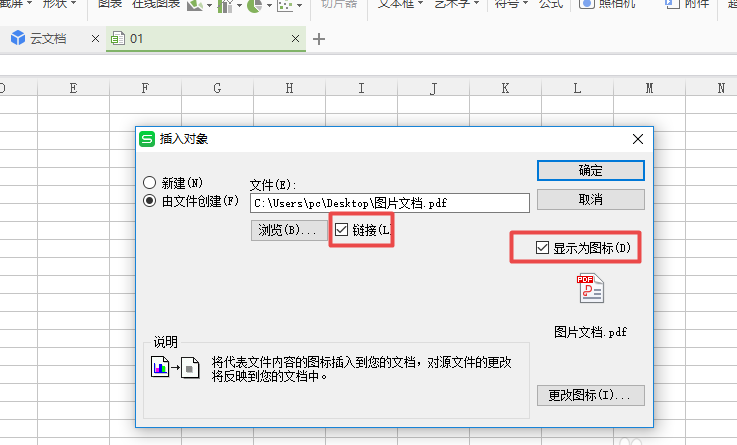This screenshot has width=737, height=445.
Task: Click the 文件(E): label
Action: [273, 185]
